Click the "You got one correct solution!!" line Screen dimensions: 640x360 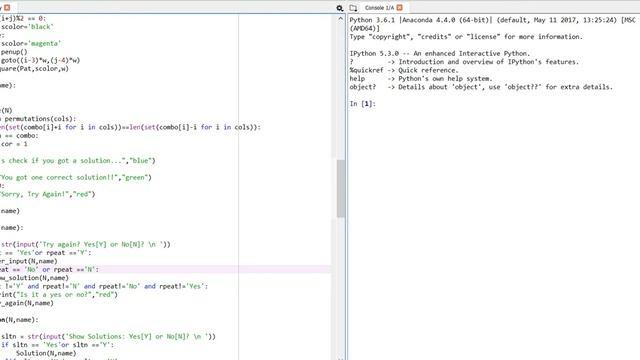click(x=76, y=177)
